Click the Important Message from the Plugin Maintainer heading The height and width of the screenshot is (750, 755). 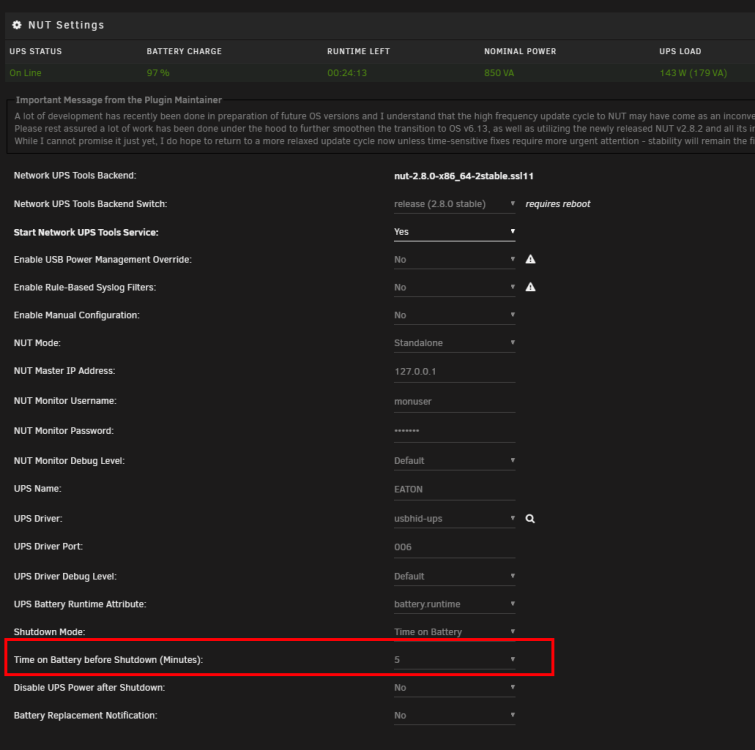pos(119,100)
